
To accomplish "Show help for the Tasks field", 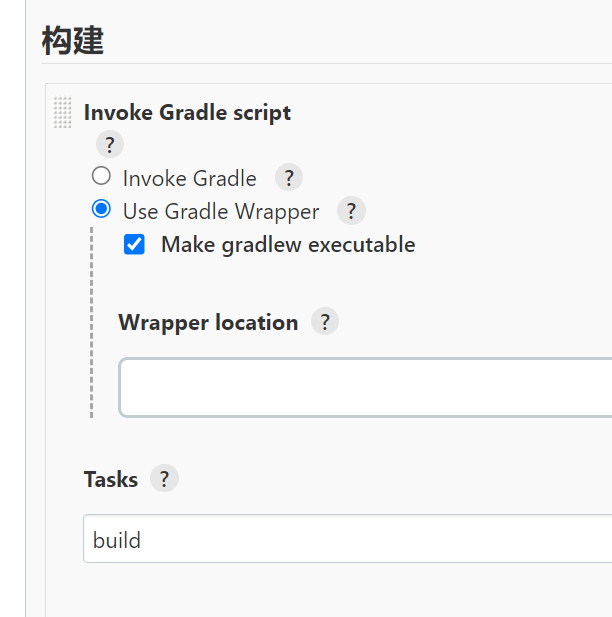I will (x=164, y=479).
